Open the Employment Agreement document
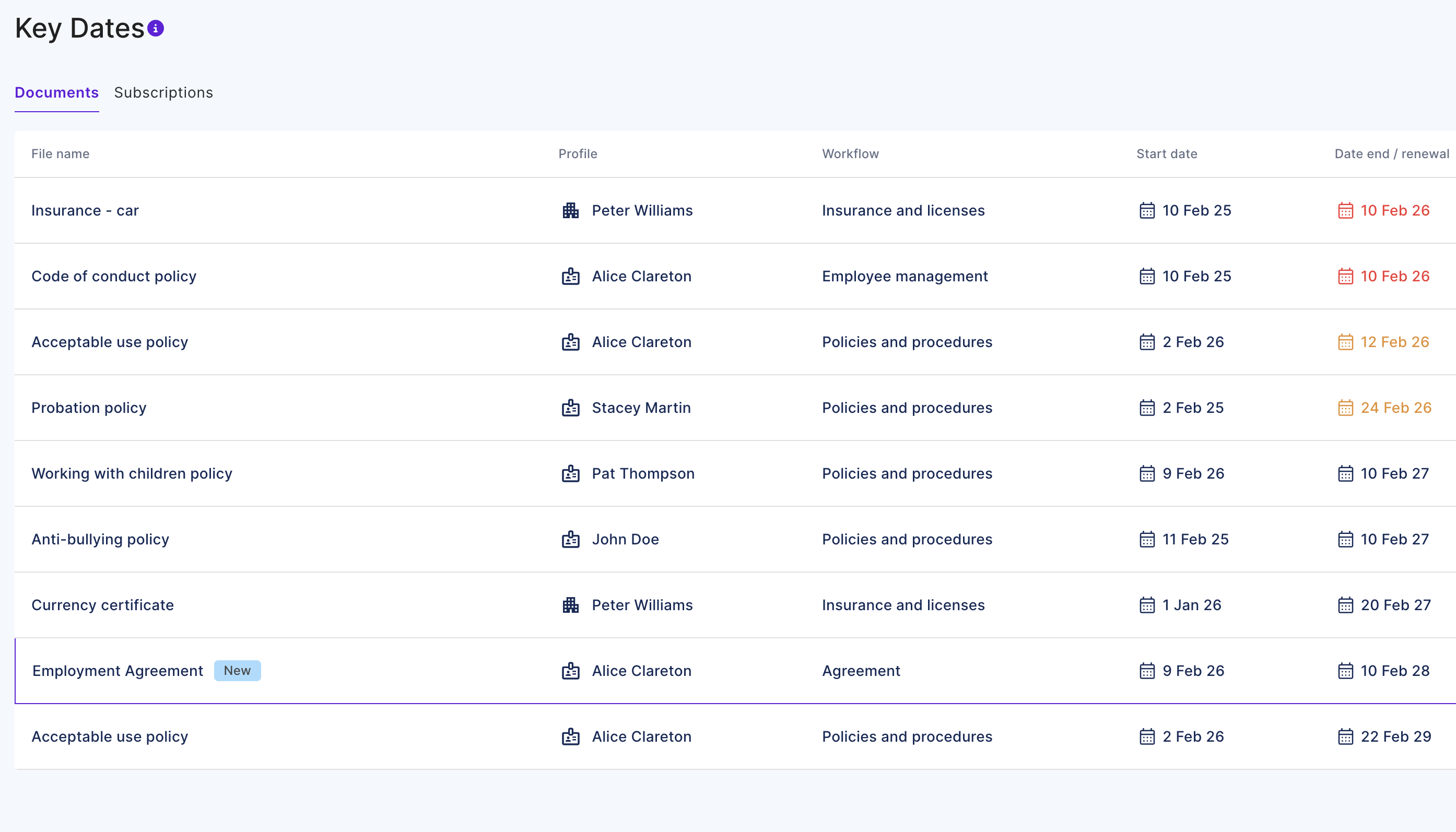The height and width of the screenshot is (832, 1456). tap(117, 671)
